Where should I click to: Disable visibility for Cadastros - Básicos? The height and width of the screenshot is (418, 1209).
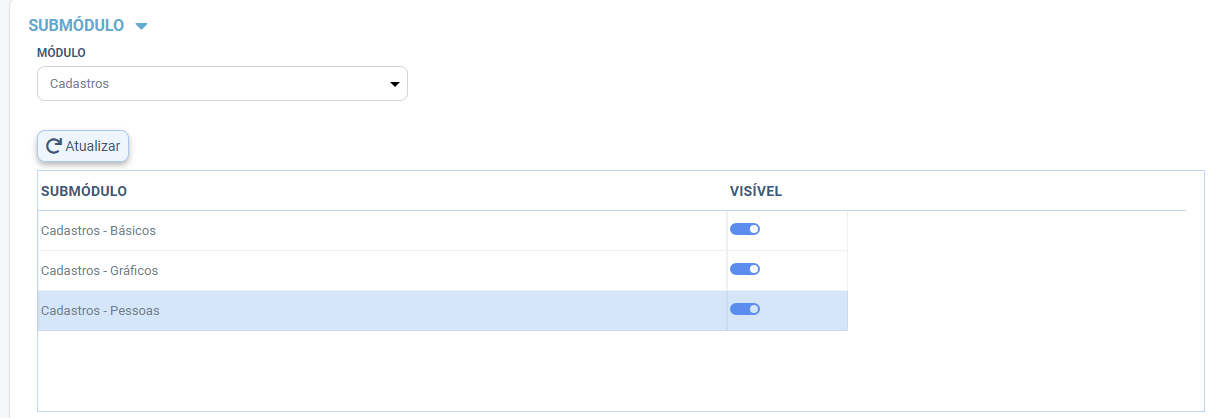[x=745, y=229]
